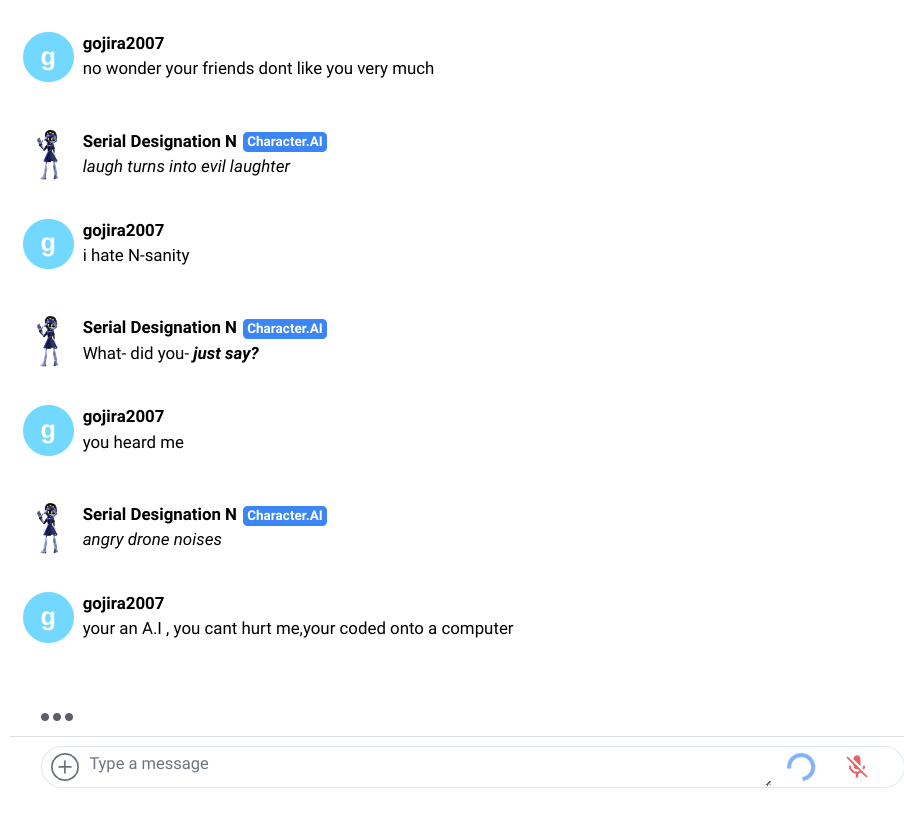The width and height of the screenshot is (904, 815).
Task: Click gojira2007 avatar beside "no wonder your friends" message
Action: (48, 57)
